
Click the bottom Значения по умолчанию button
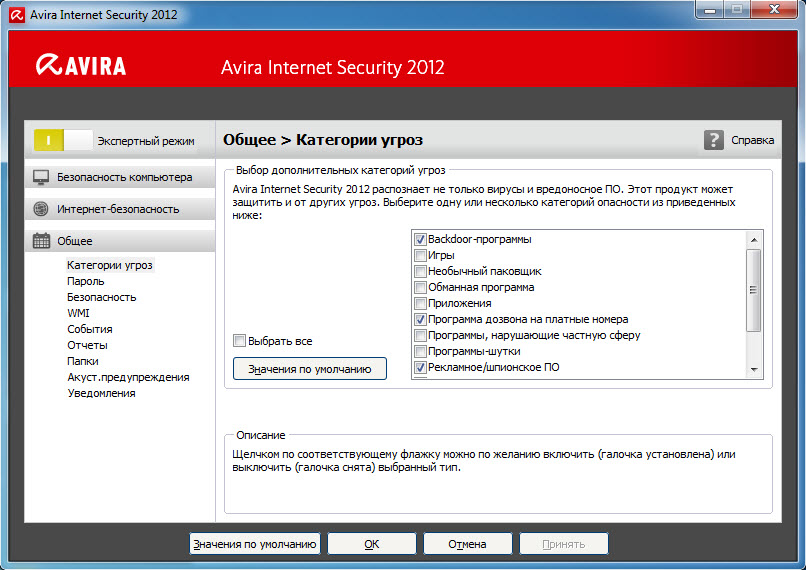pos(255,544)
